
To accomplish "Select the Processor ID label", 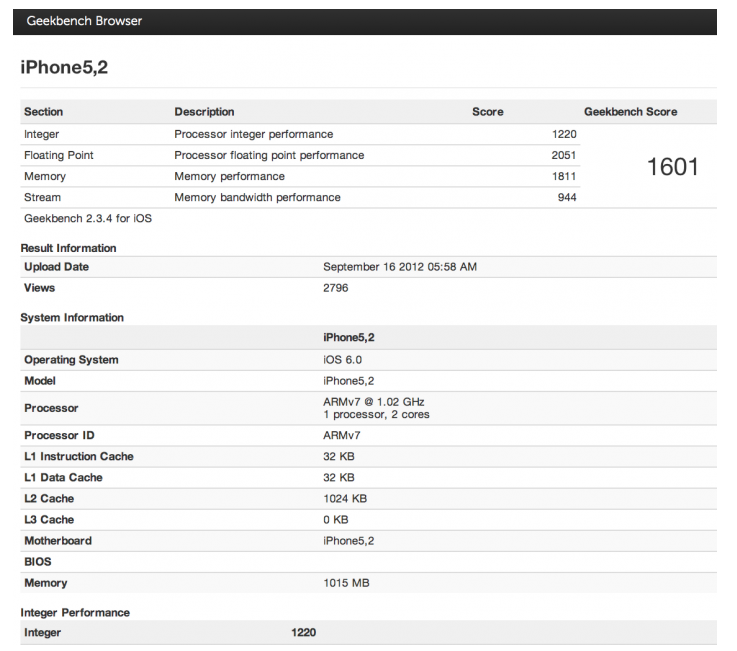I will pyautogui.click(x=59, y=435).
